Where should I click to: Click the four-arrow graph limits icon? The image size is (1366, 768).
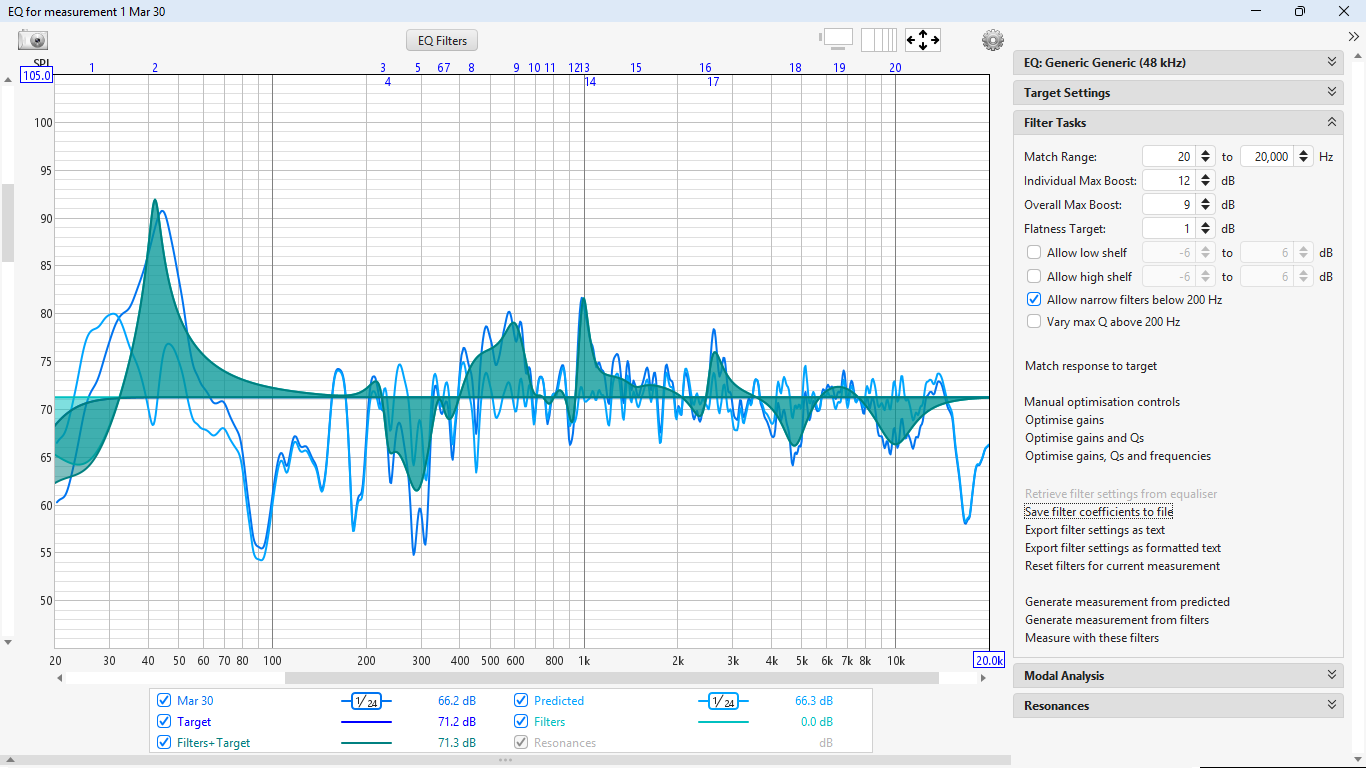[x=922, y=40]
